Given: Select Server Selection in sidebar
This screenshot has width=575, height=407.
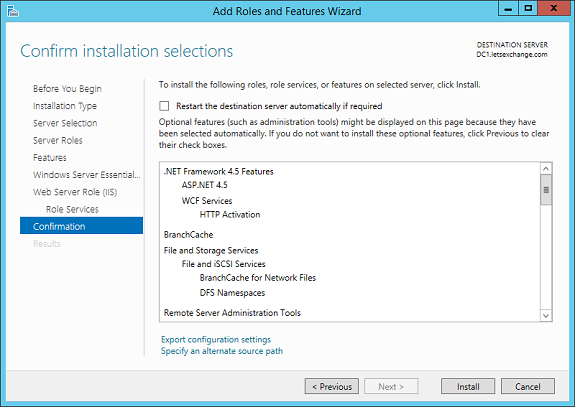Looking at the screenshot, I should click(x=65, y=123).
